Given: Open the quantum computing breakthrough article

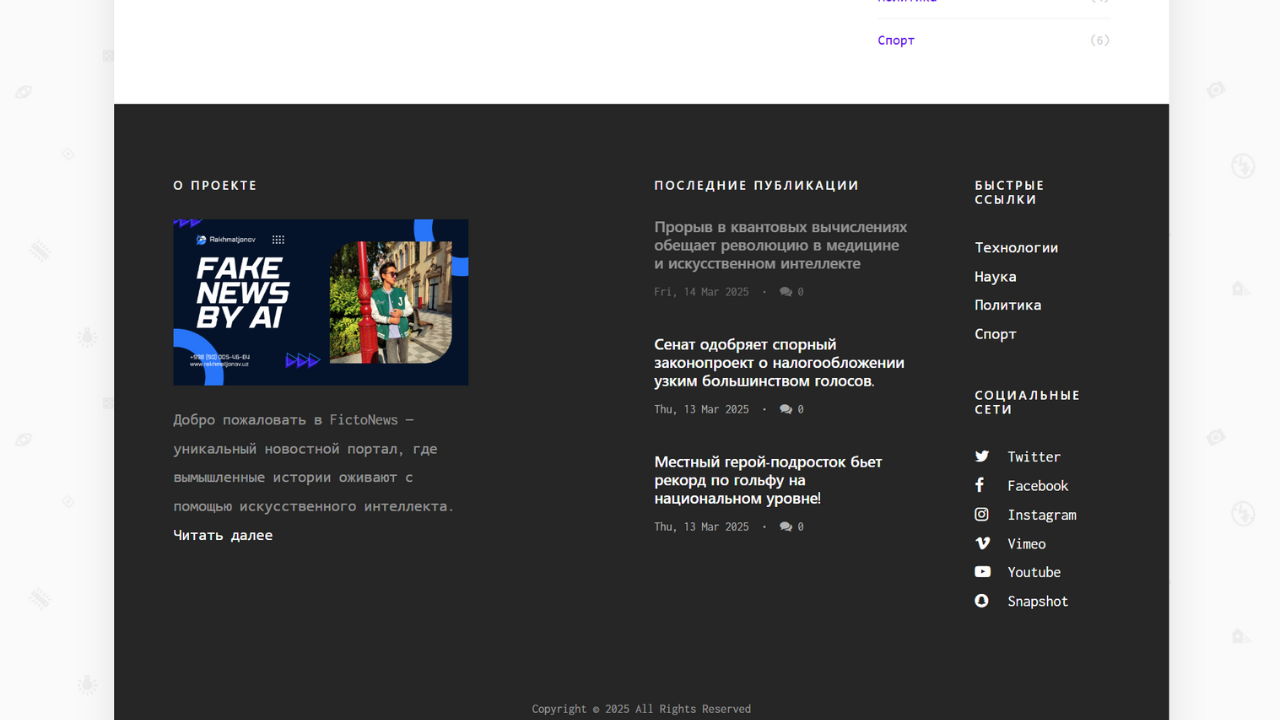Looking at the screenshot, I should [x=780, y=245].
